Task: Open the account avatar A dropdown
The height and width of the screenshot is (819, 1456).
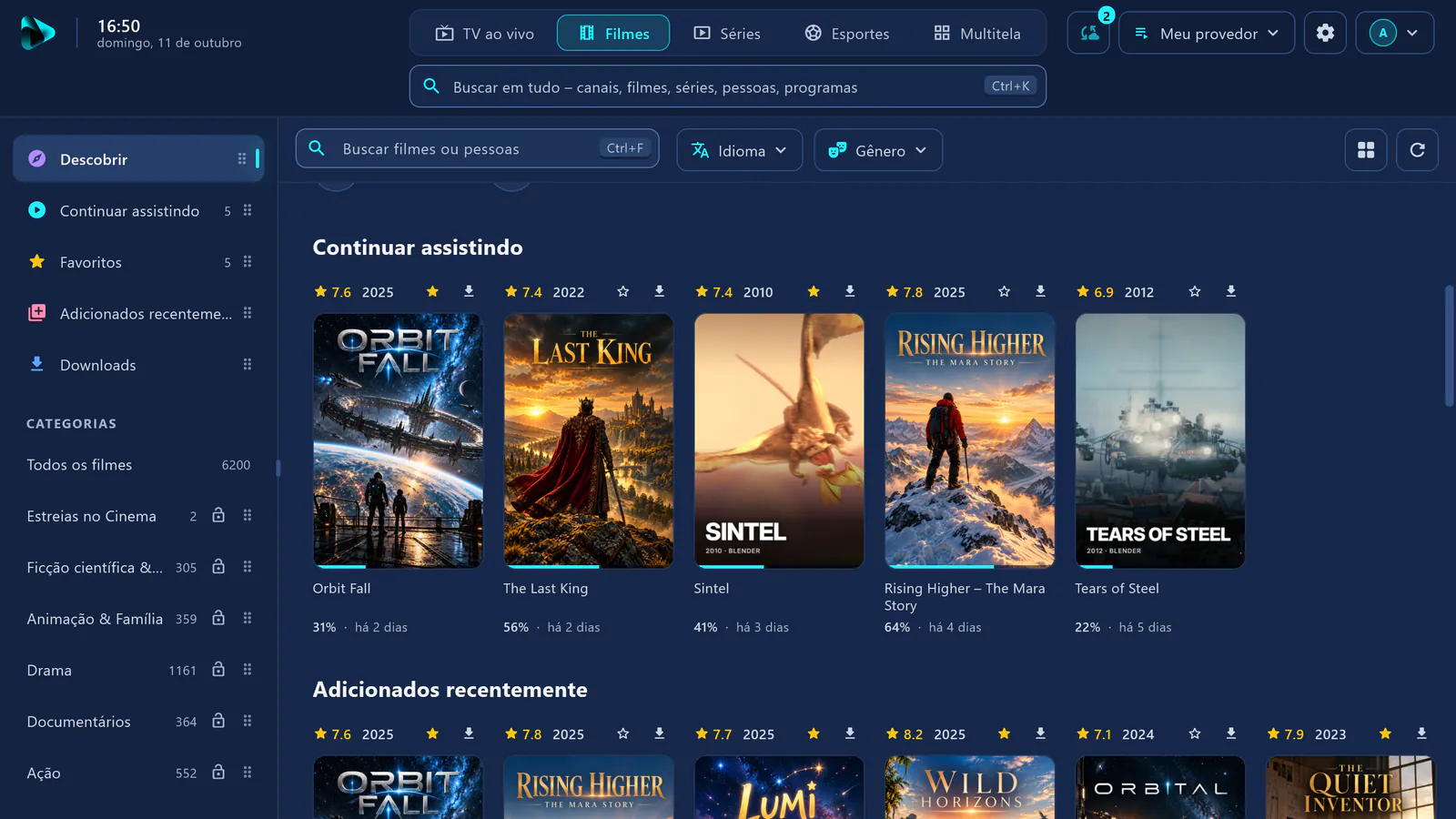Action: pyautogui.click(x=1394, y=33)
